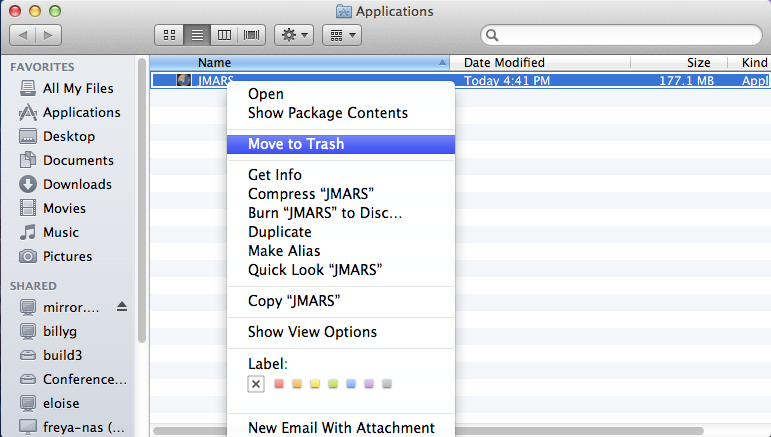Viewport: 771px width, 437px height.
Task: Remove label with the X box
Action: [256, 384]
